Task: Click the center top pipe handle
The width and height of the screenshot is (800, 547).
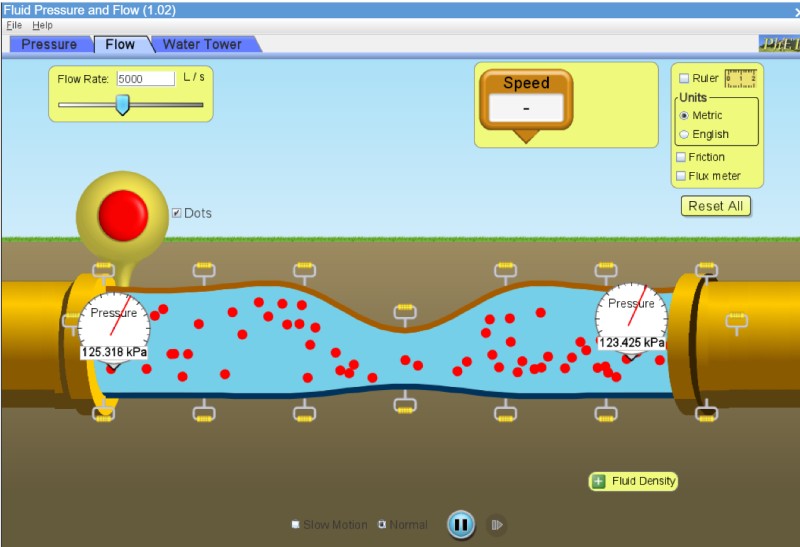Action: click(x=404, y=313)
